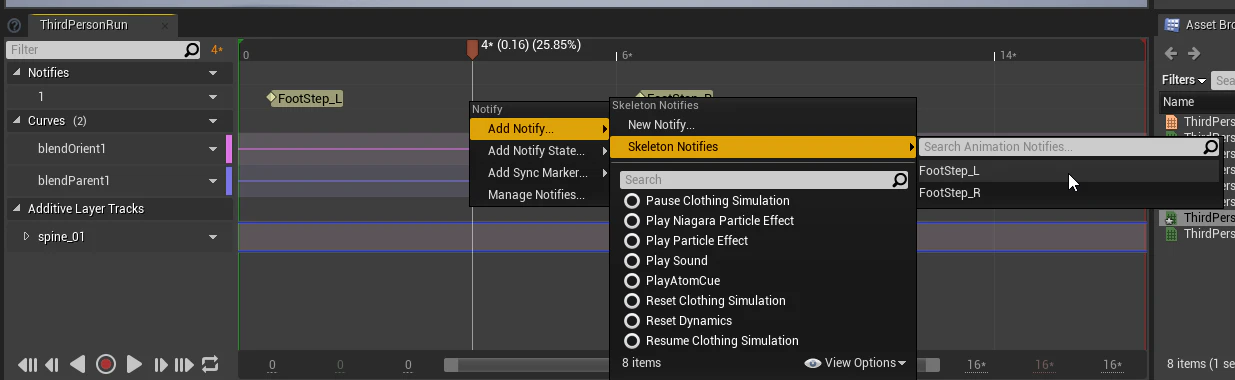Toggle playback looping
Image resolution: width=1235 pixels, height=380 pixels.
point(210,365)
